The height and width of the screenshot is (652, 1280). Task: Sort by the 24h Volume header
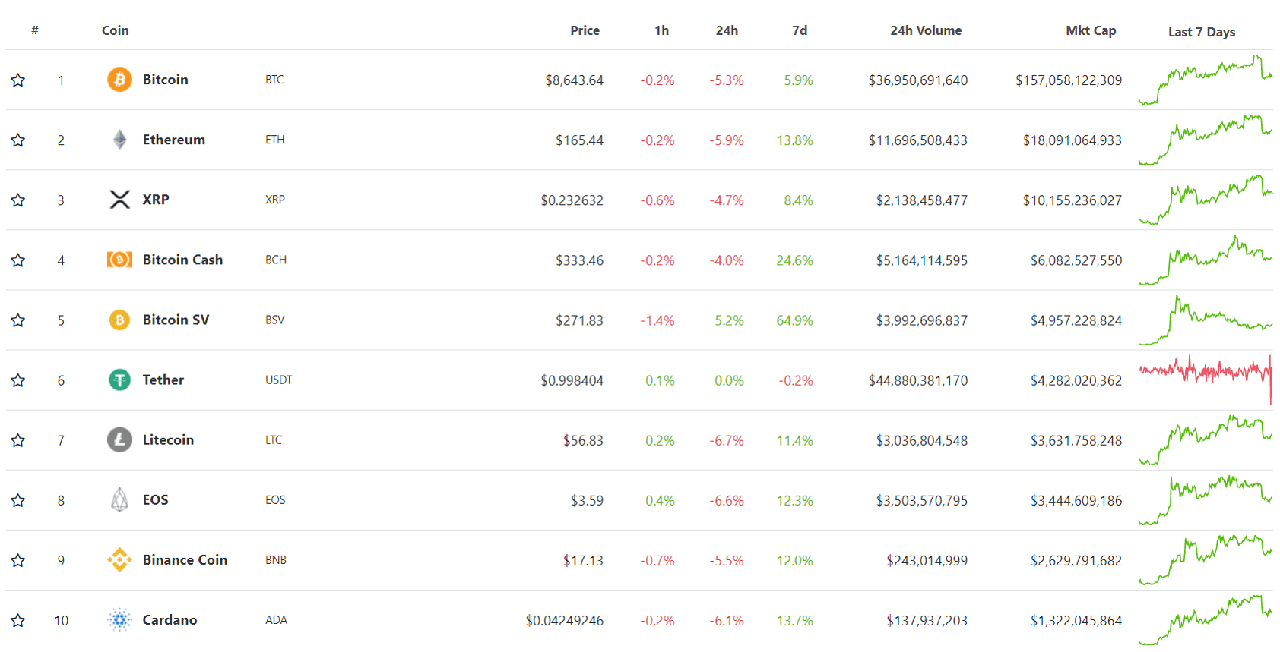[926, 30]
